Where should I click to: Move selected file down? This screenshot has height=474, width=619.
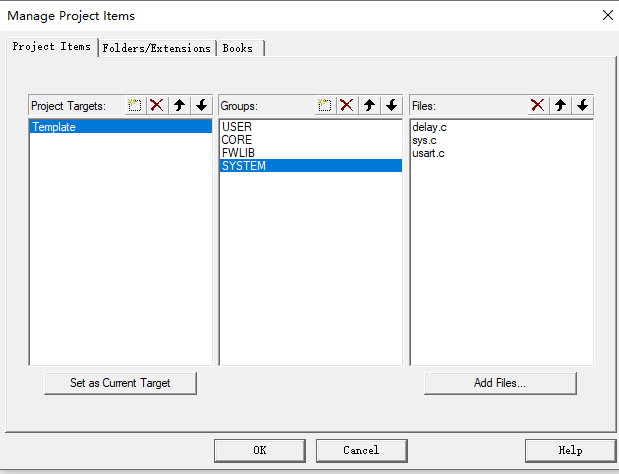(583, 105)
